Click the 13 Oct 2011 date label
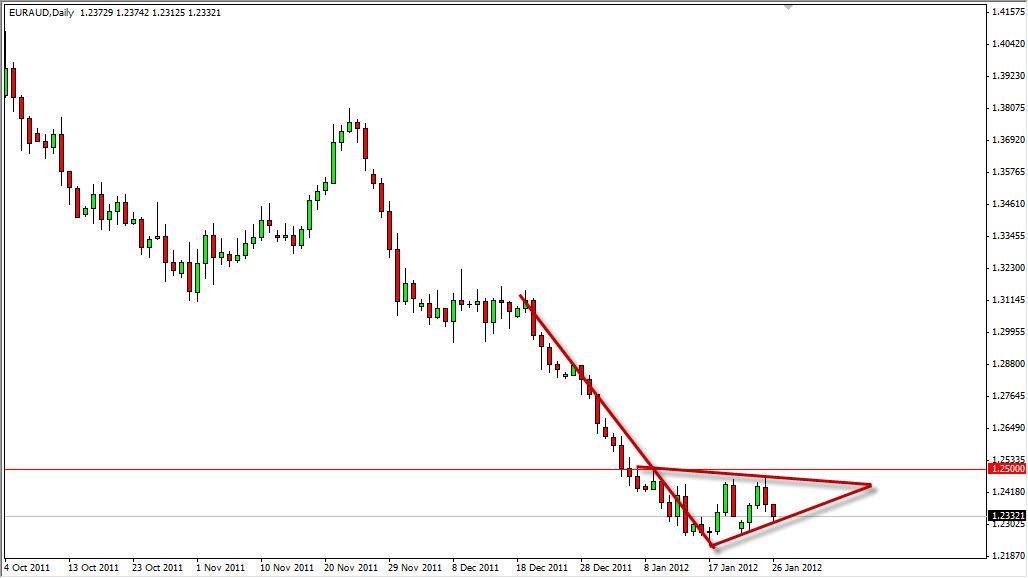The width and height of the screenshot is (1028, 578). [94, 568]
